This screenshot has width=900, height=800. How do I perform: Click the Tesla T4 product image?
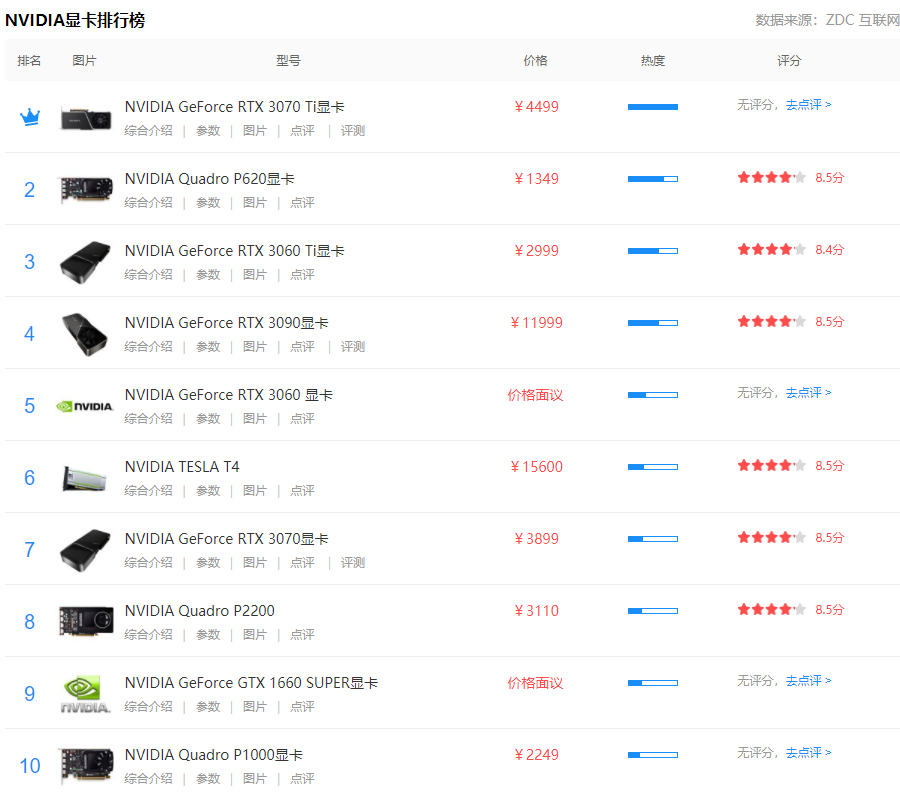tap(85, 478)
